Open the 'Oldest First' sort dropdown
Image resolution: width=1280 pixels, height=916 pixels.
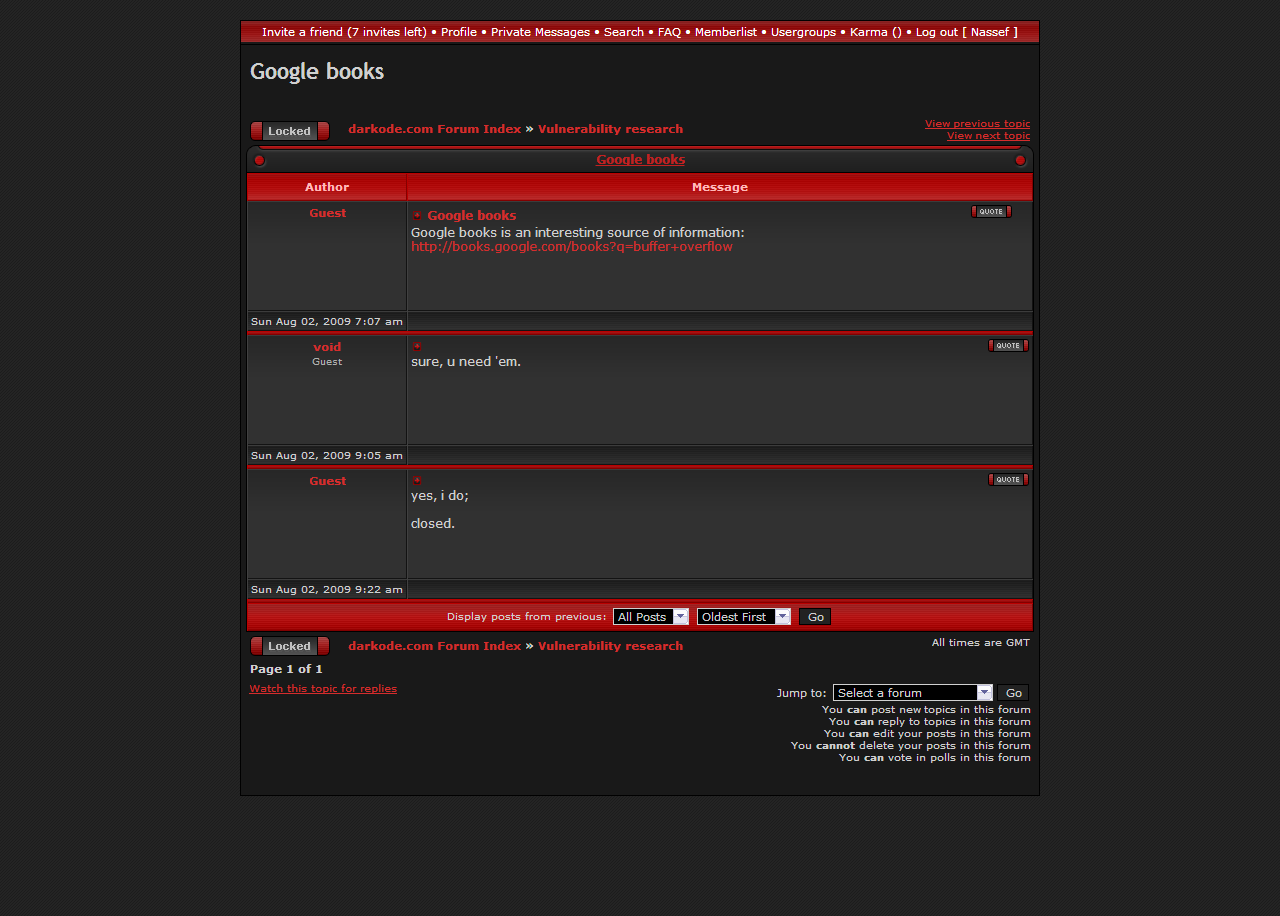743,617
